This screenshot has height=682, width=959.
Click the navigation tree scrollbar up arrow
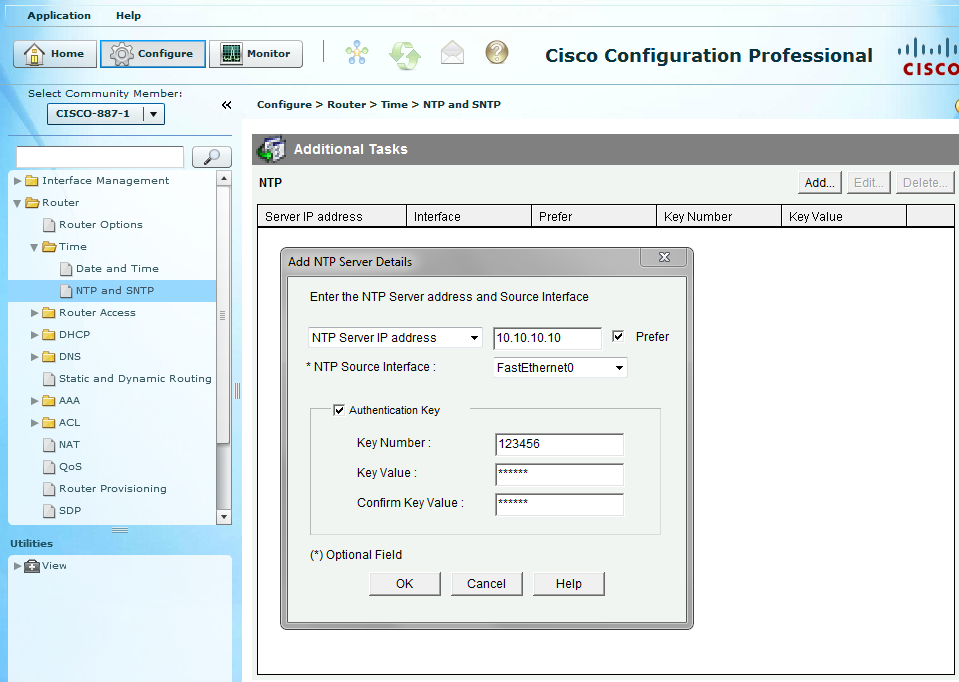tap(224, 179)
